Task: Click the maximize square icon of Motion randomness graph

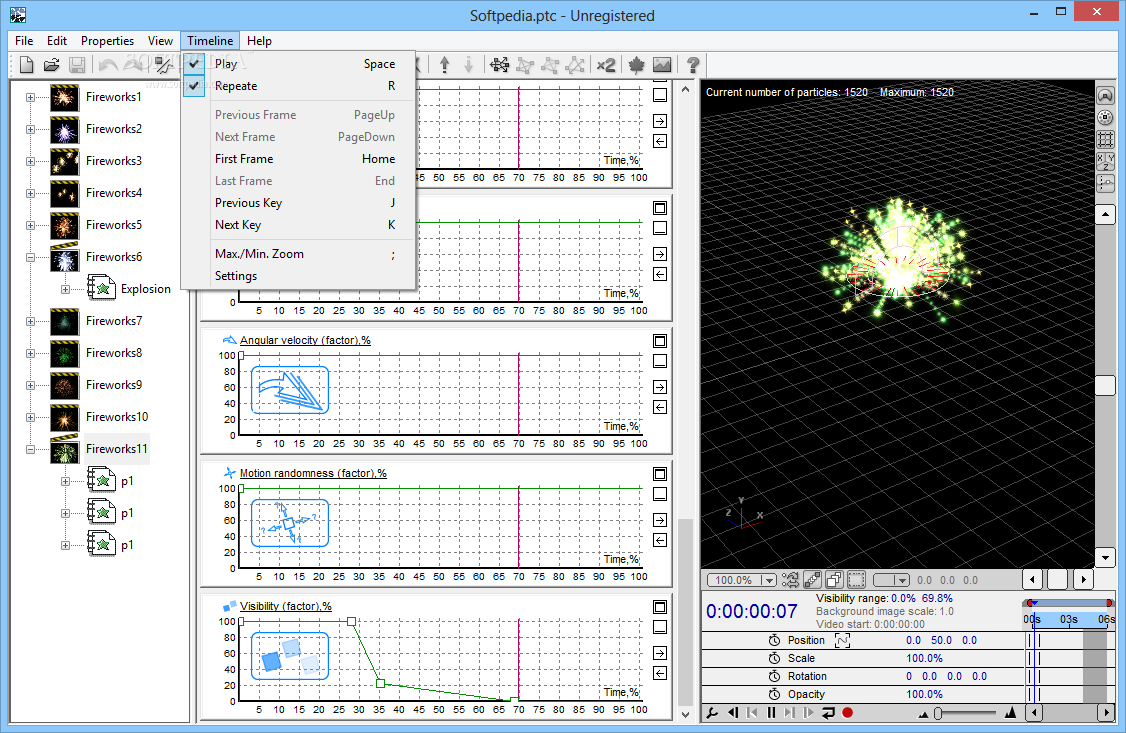Action: [660, 474]
